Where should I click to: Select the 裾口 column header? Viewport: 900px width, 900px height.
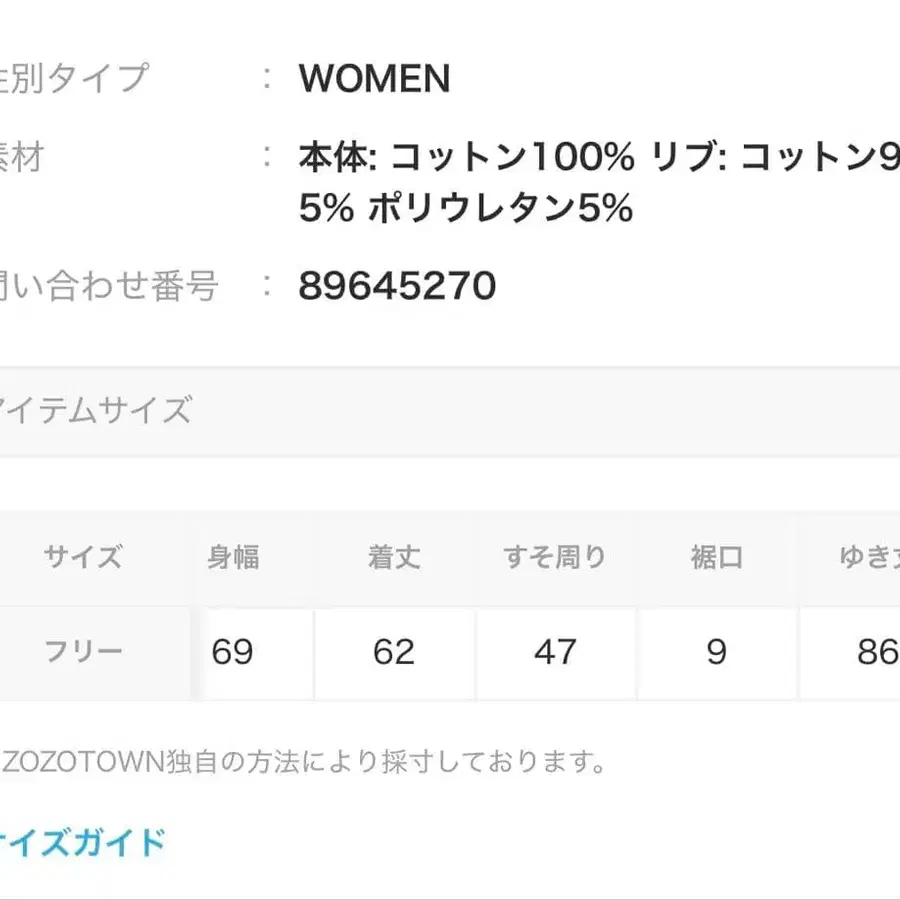[716, 557]
